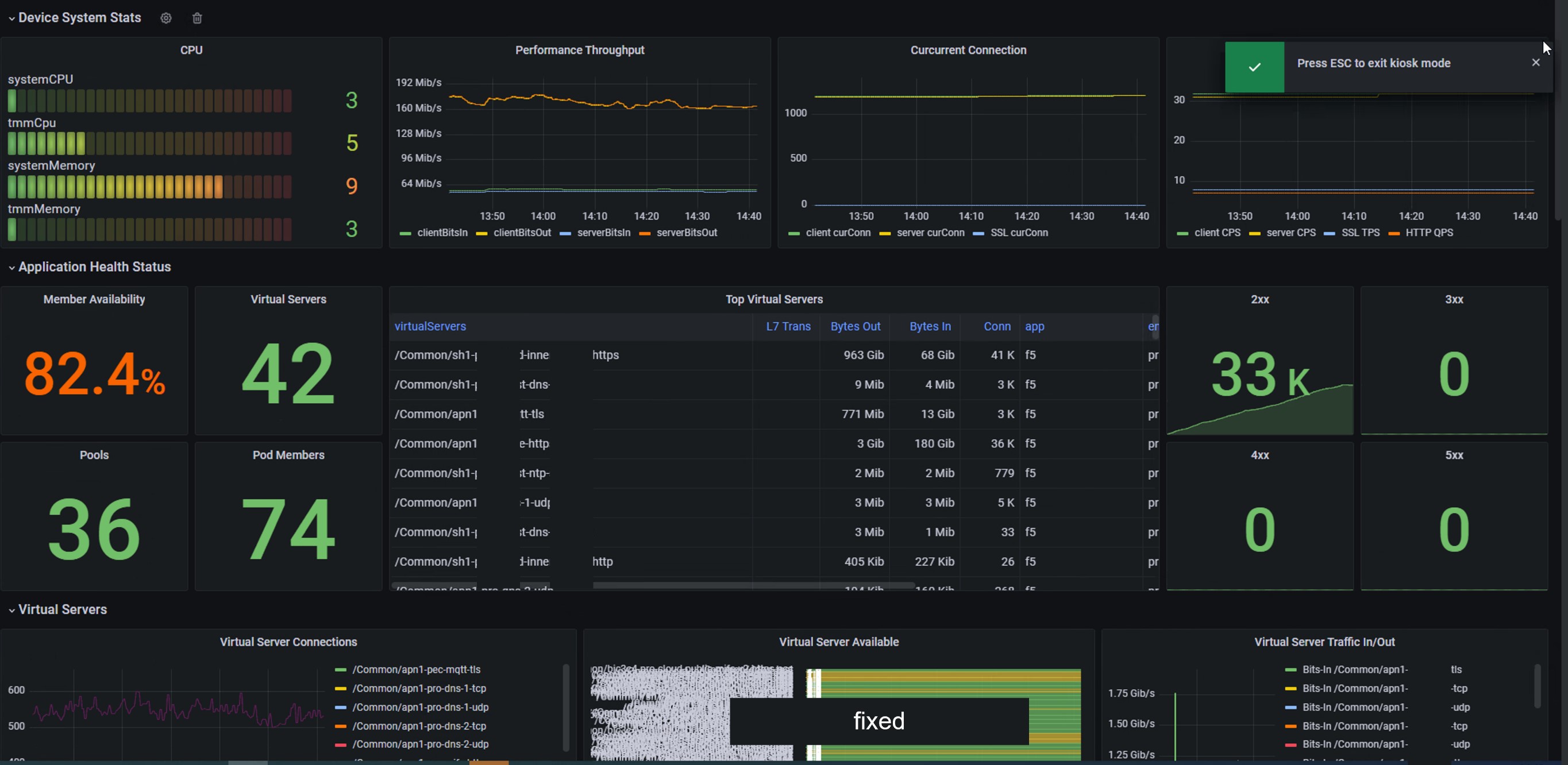The image size is (1568, 765).
Task: Click the /Common/apn1-pec-mqtt-tls color swatch
Action: pyautogui.click(x=340, y=670)
